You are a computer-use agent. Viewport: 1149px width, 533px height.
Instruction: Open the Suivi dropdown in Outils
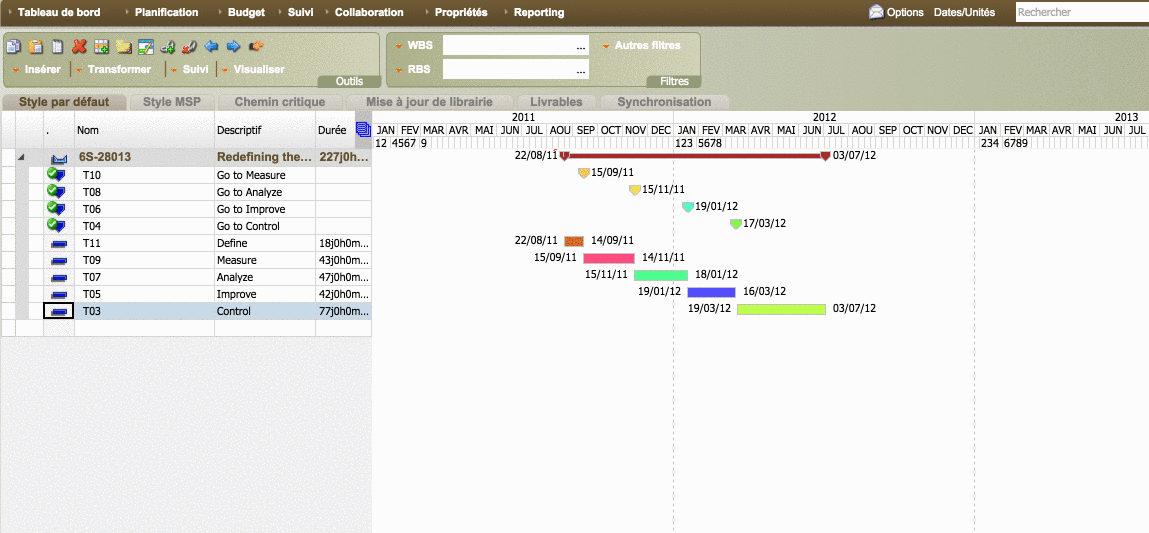189,69
